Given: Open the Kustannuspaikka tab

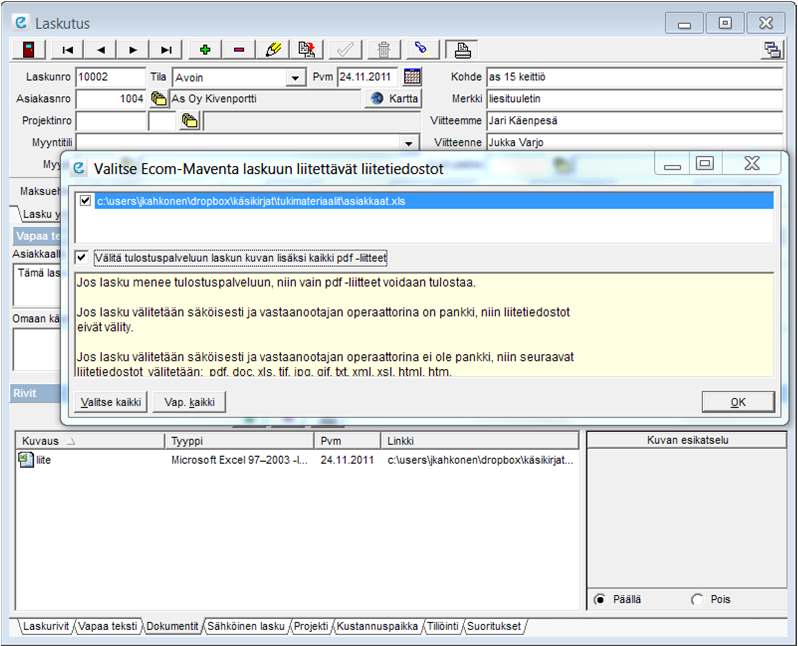Looking at the screenshot, I should [377, 626].
